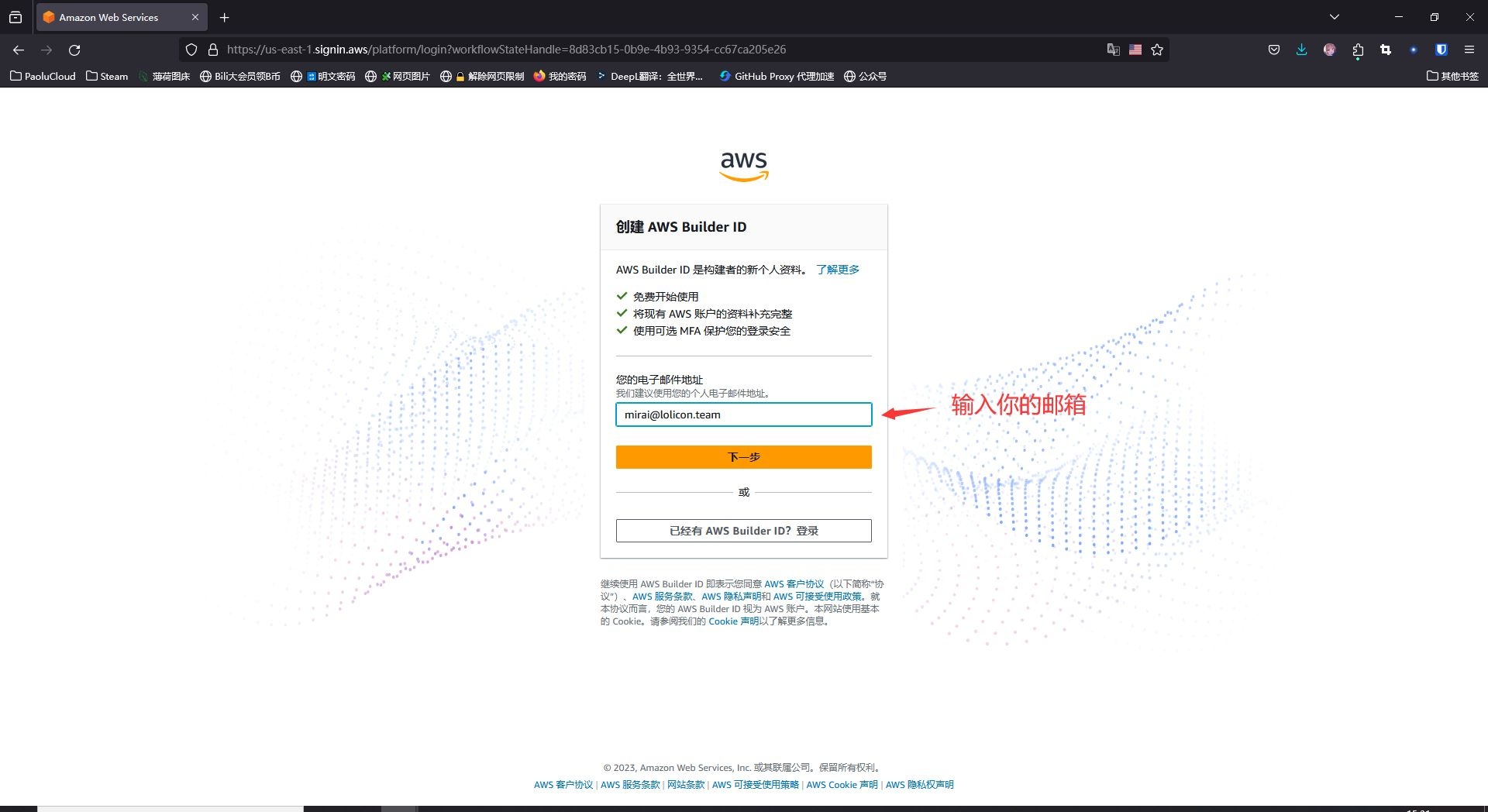Open the profile avatar extension icon
1488x812 pixels.
1330,50
